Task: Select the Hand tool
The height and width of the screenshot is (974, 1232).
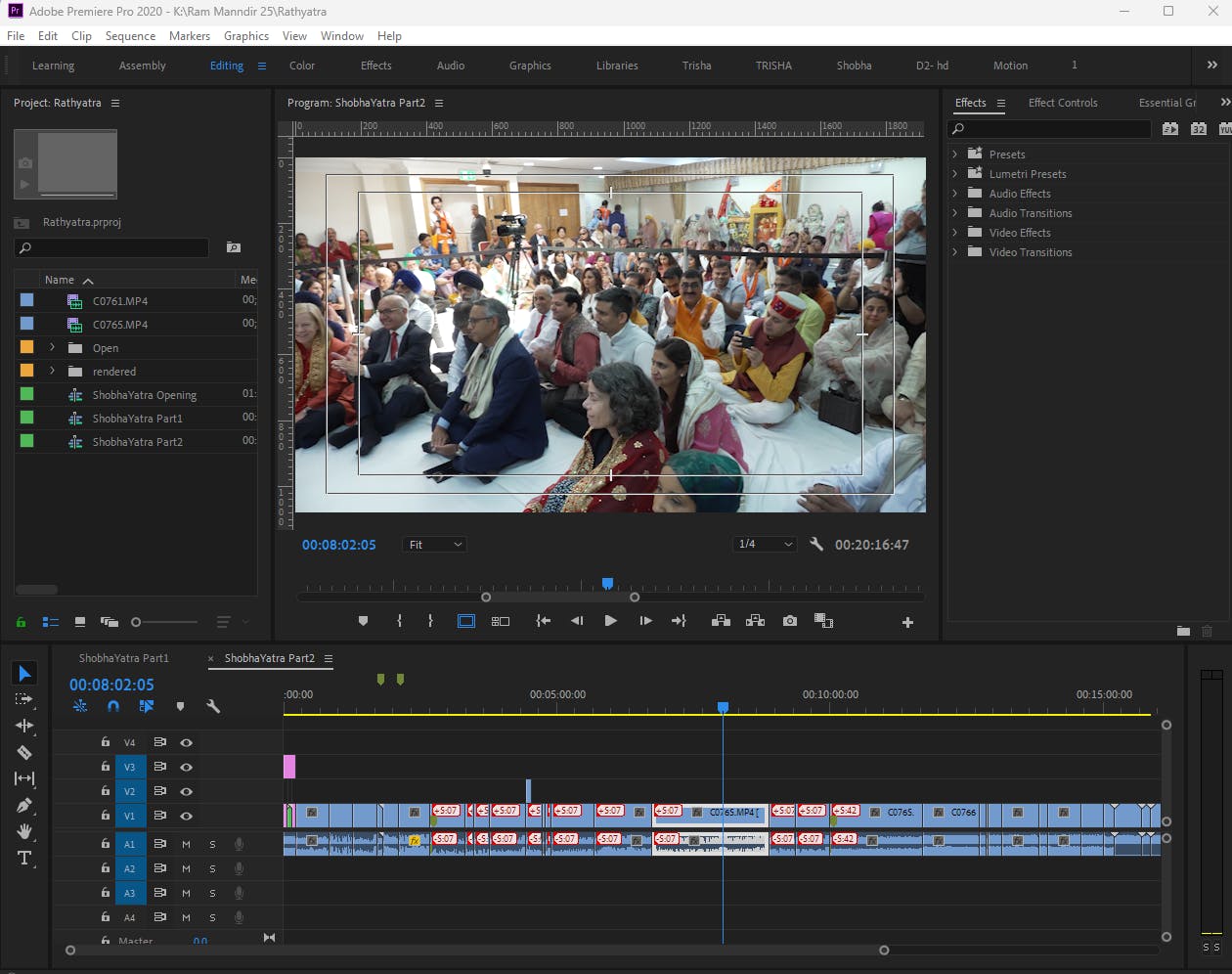Action: coord(24,831)
